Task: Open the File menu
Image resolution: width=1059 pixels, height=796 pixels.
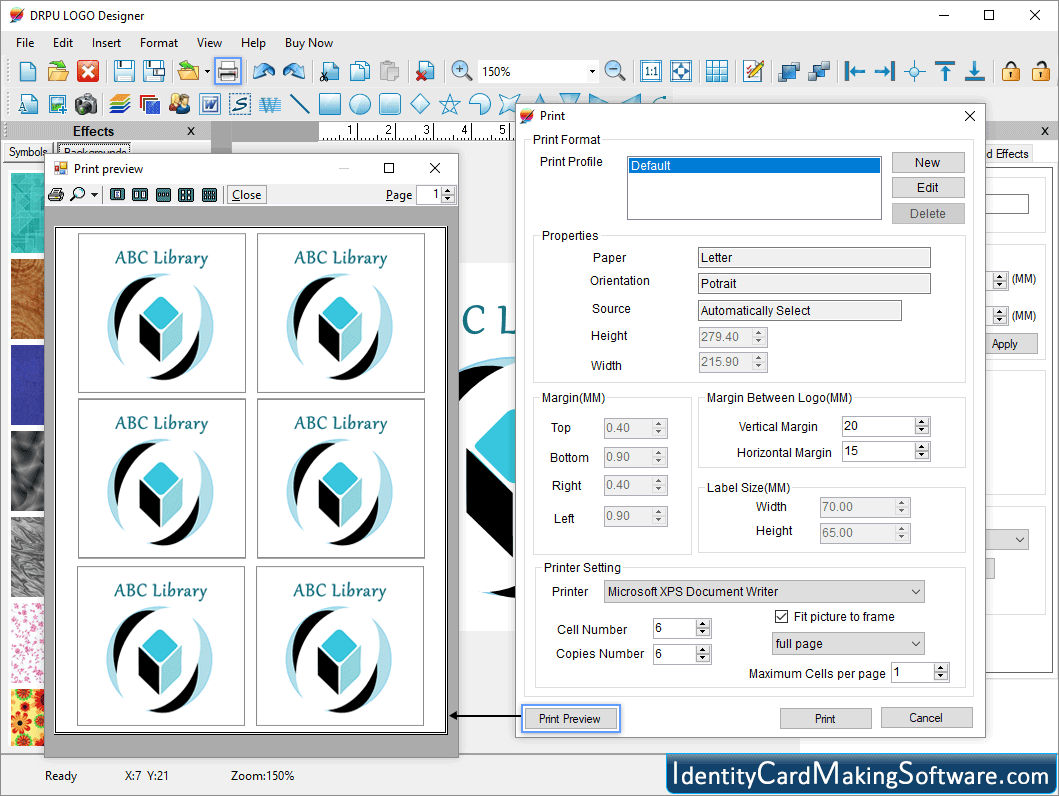Action: [x=25, y=43]
